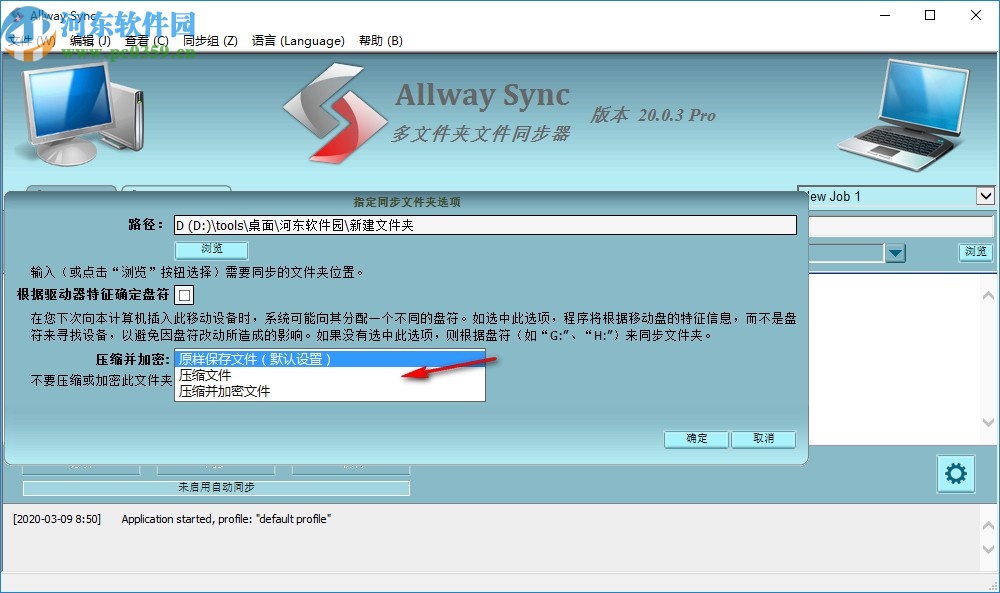
Task: Open the 帮助 menu
Action: 382,41
